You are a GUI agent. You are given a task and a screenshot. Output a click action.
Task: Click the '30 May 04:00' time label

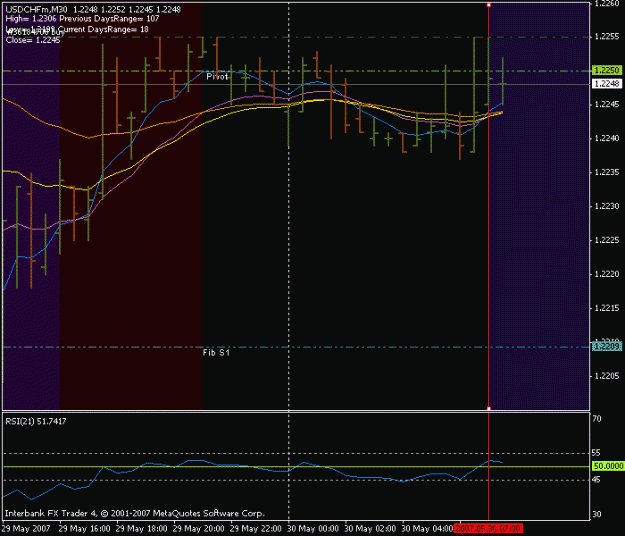tap(427, 529)
